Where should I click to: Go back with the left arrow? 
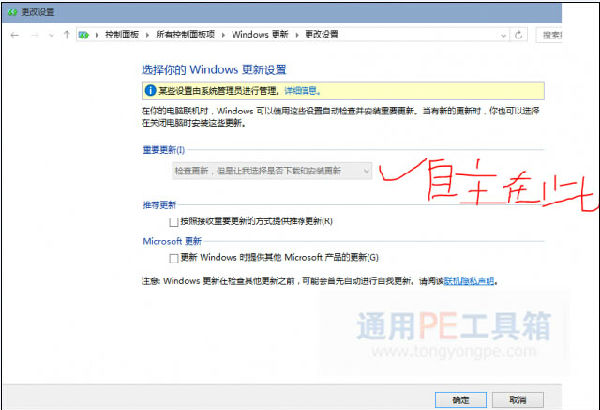15,35
